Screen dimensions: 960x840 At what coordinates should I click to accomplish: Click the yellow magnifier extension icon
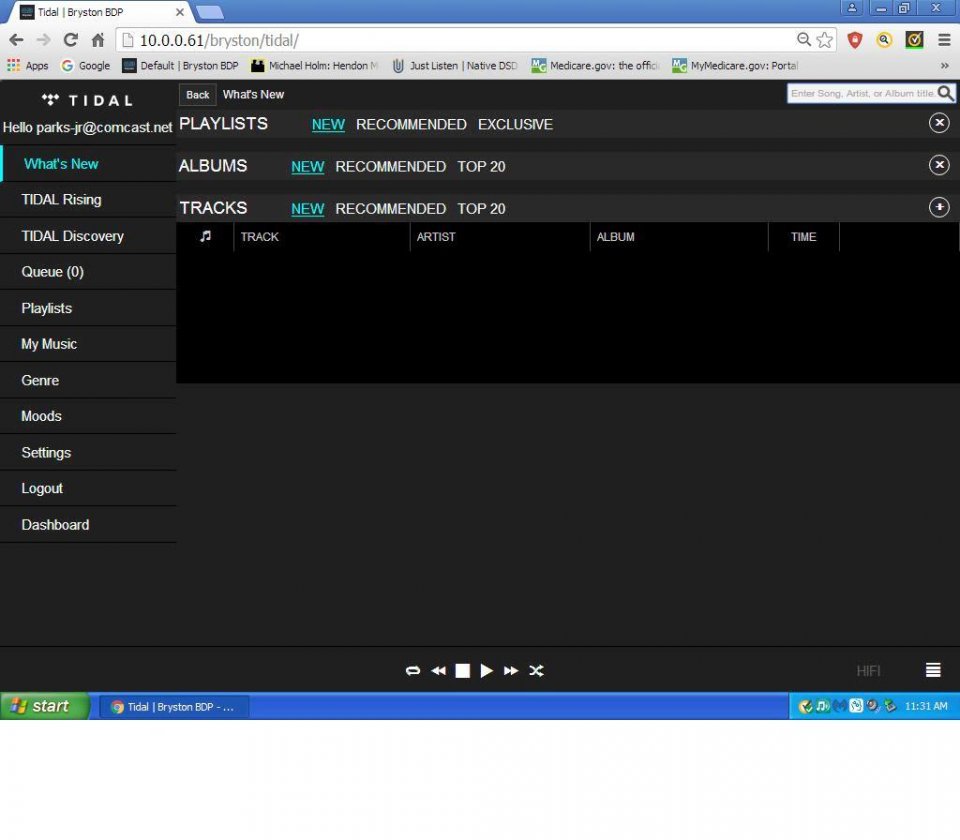pyautogui.click(x=884, y=40)
